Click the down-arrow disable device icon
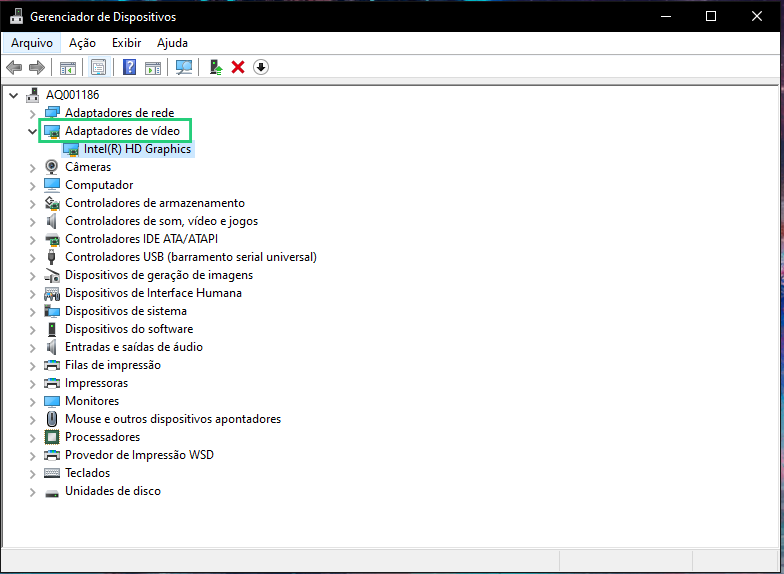Screen dimensions: 784x574 tap(261, 67)
